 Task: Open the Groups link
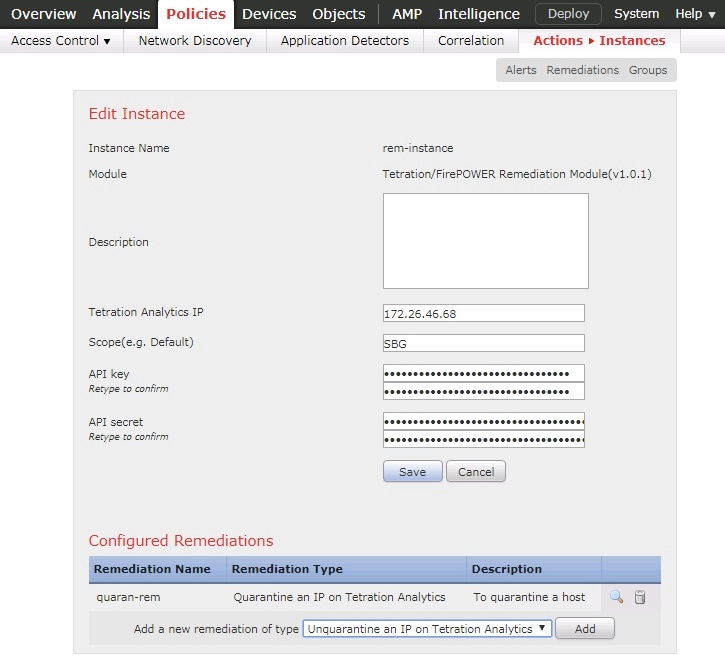click(x=648, y=70)
